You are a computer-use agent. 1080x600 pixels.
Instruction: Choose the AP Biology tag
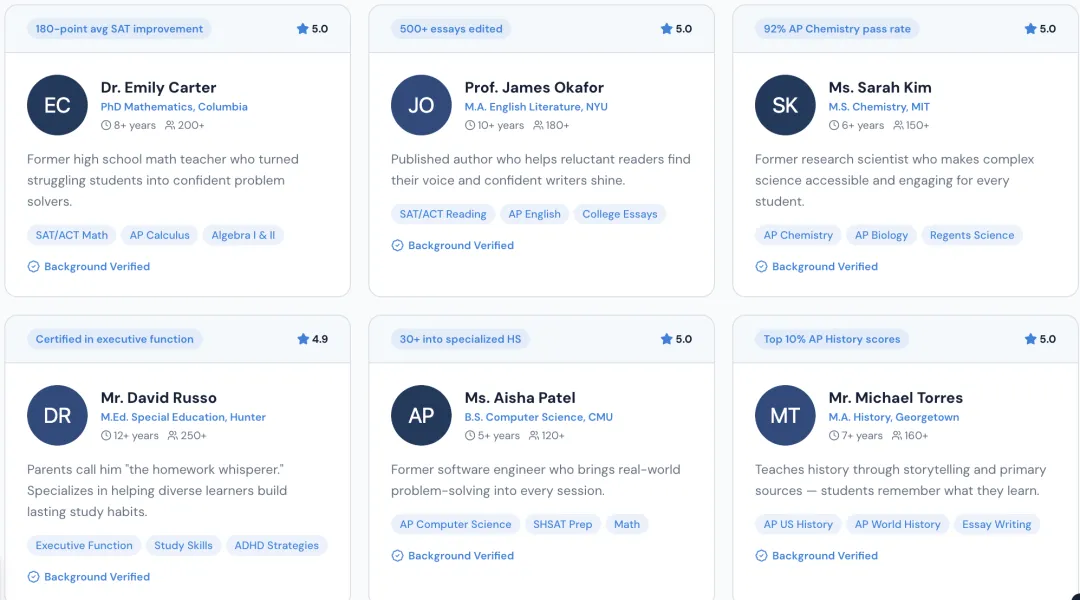coord(881,235)
